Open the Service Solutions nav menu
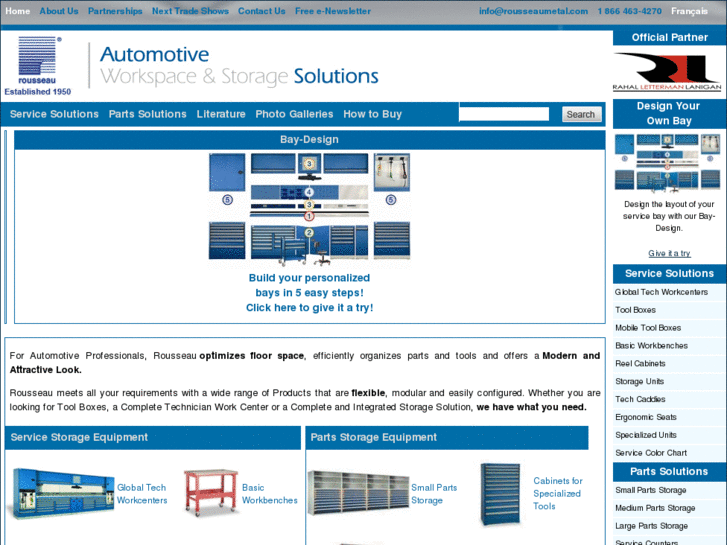 pyautogui.click(x=54, y=114)
